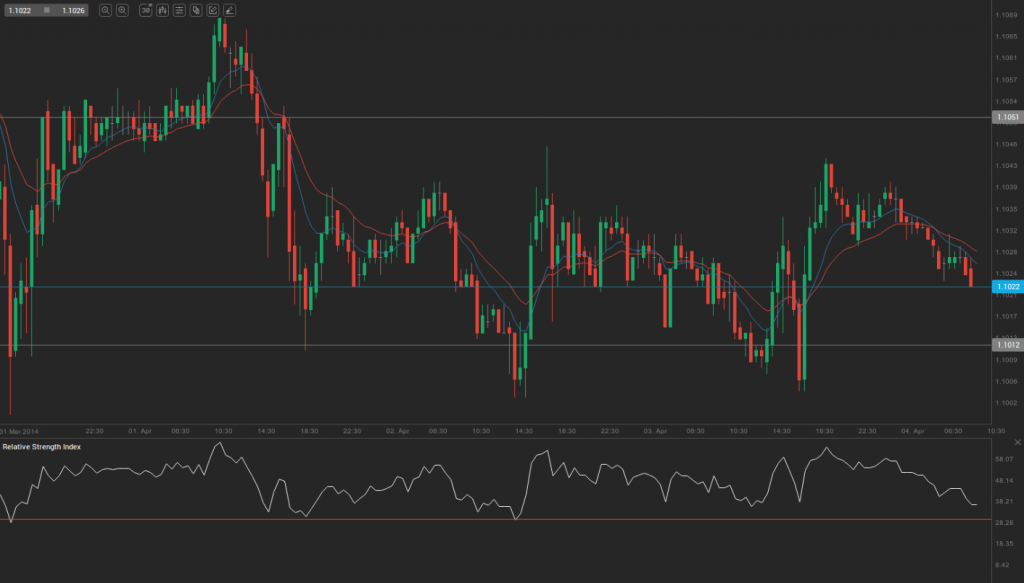The height and width of the screenshot is (583, 1024).
Task: Click the 04. Apr date on time axis
Action: click(x=910, y=431)
